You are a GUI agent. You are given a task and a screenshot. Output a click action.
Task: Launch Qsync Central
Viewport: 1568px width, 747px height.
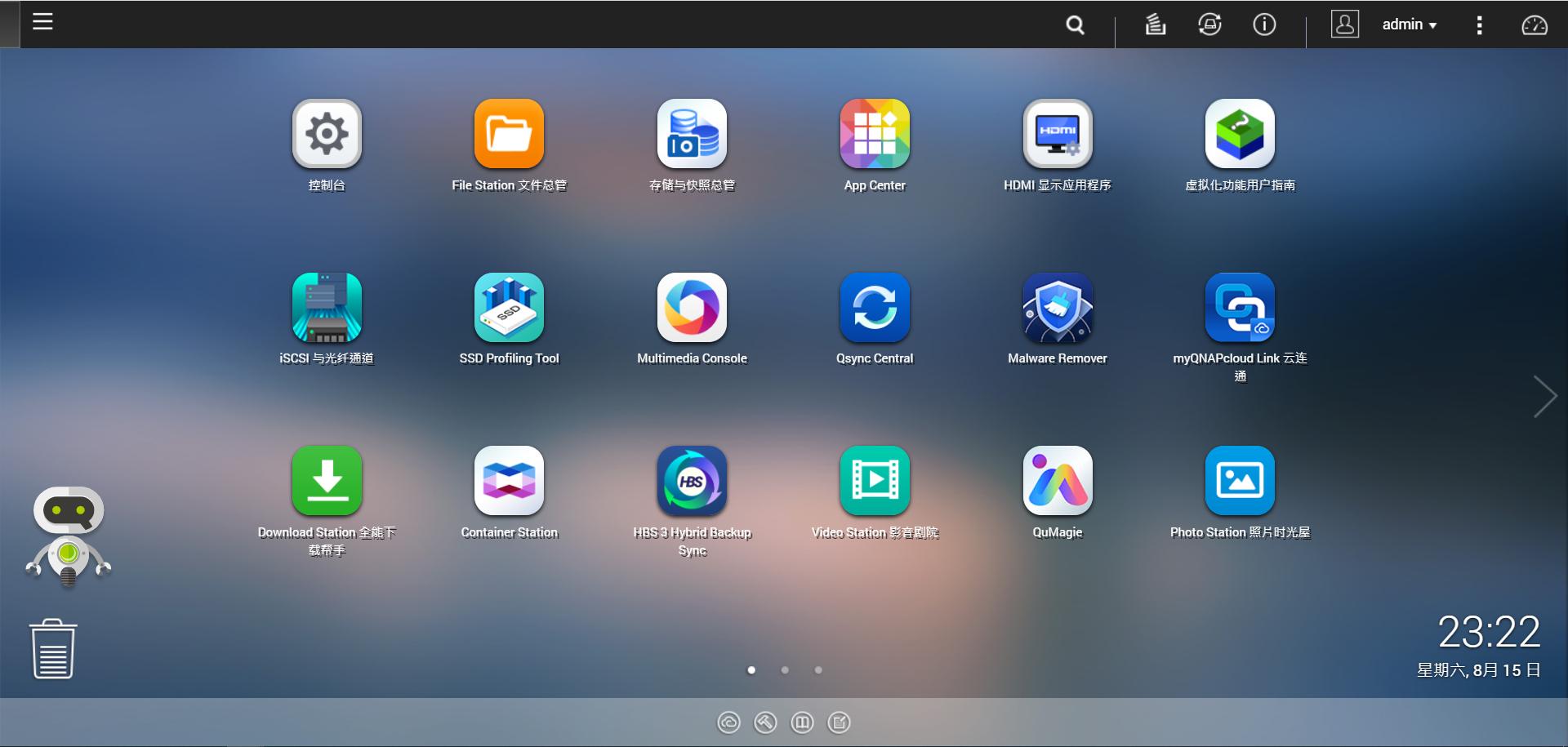coord(875,307)
